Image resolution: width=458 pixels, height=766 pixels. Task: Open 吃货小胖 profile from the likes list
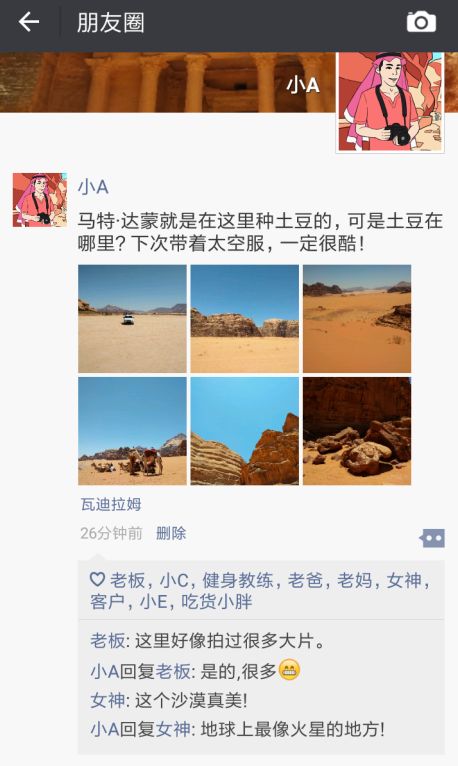coord(217,601)
